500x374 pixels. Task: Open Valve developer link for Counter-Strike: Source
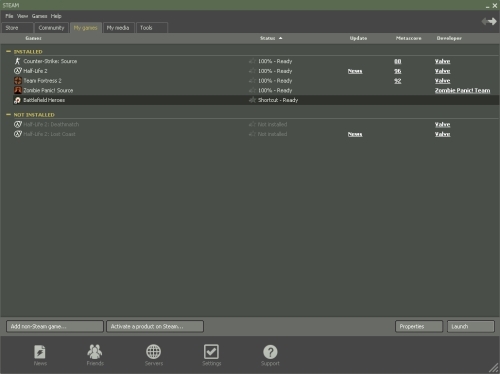click(x=442, y=61)
